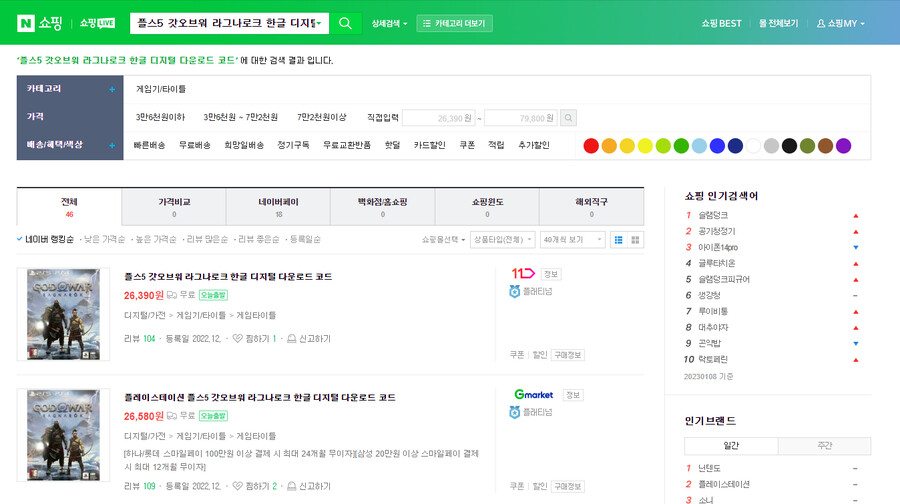Switch popular brands to 주간 tab
Screen dimensions: 900x504
point(824,445)
